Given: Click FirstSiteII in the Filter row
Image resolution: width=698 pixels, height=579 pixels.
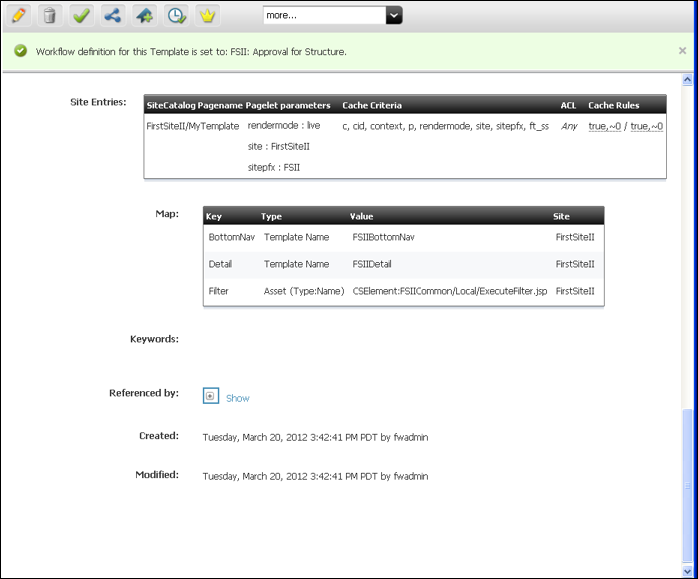Looking at the screenshot, I should (575, 291).
